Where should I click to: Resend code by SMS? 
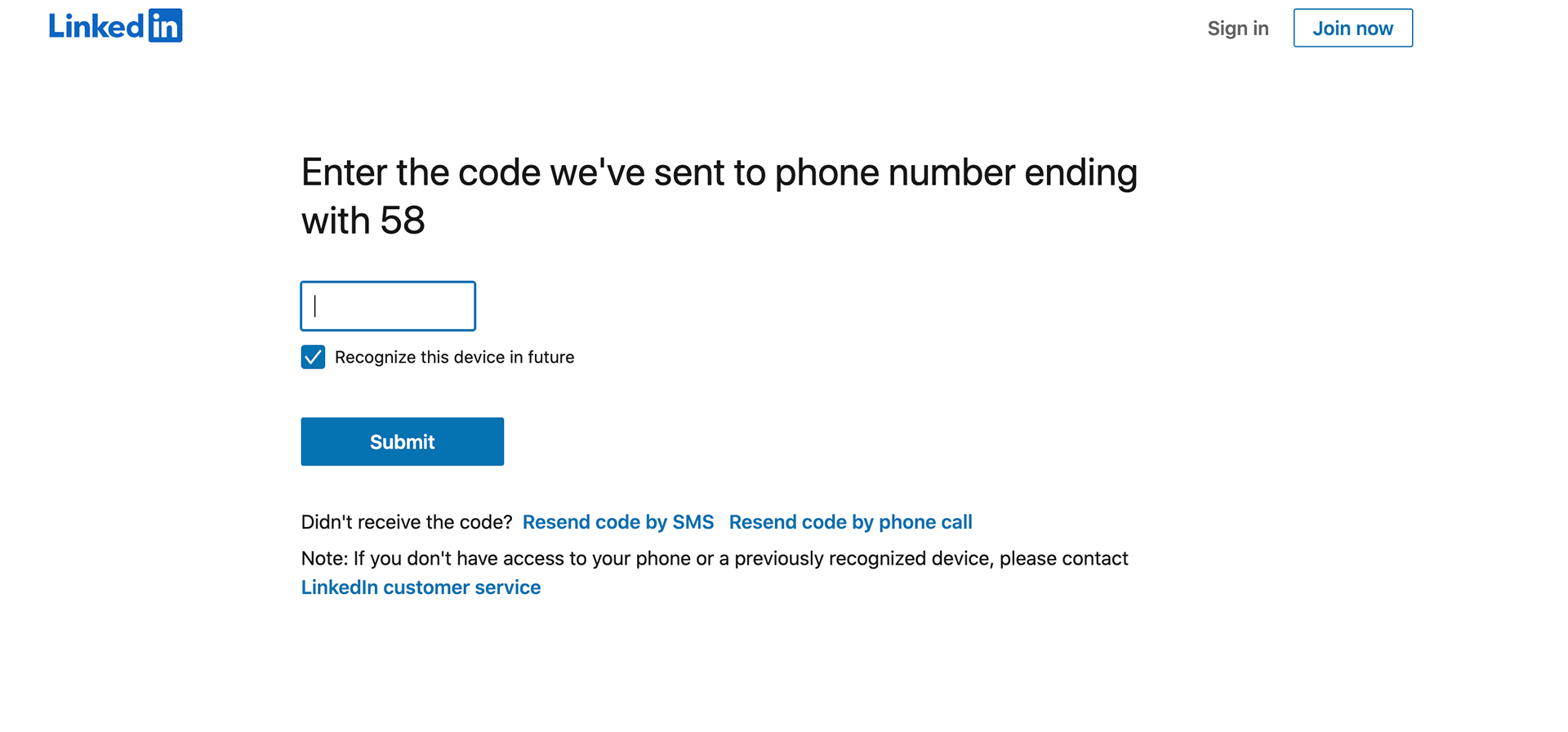[x=618, y=522]
